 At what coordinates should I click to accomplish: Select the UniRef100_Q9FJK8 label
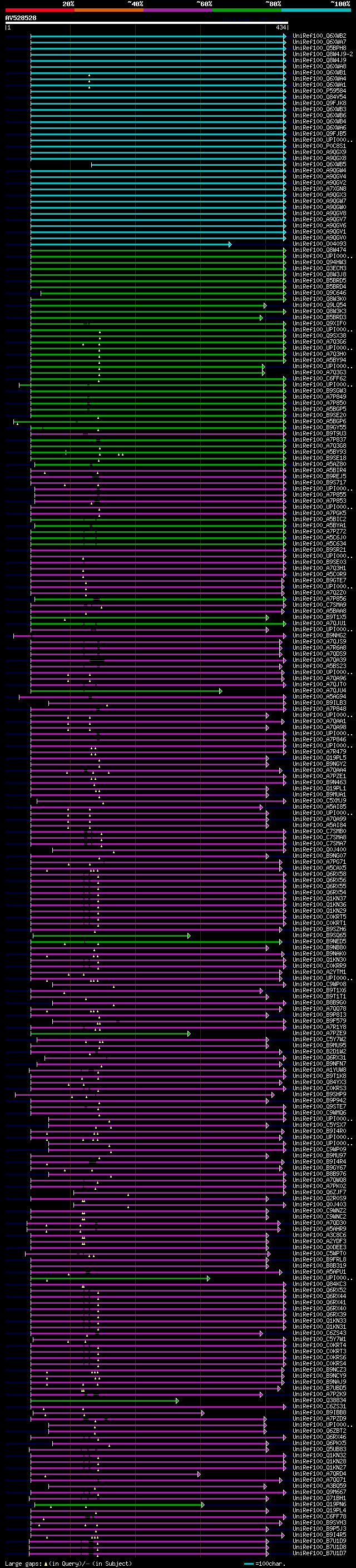click(x=319, y=103)
